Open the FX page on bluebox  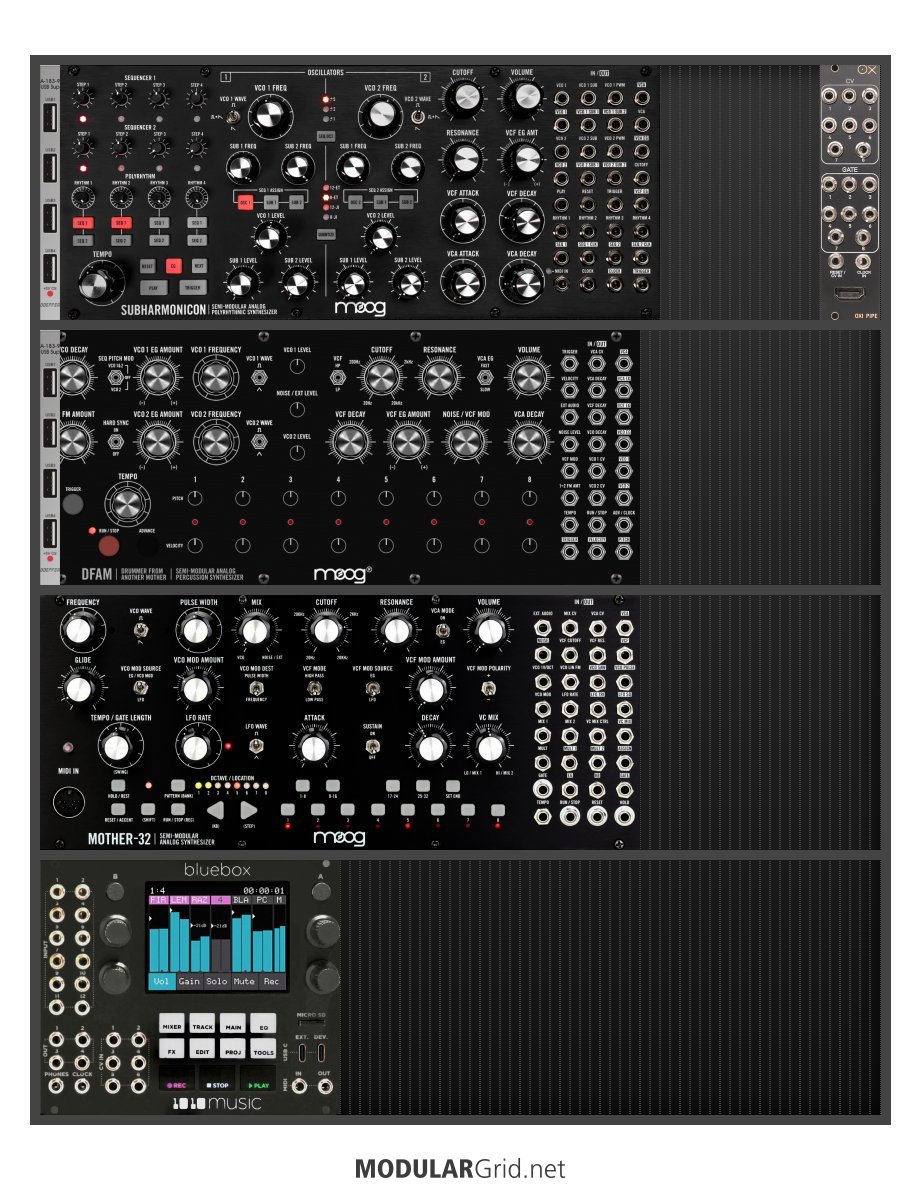click(172, 1050)
